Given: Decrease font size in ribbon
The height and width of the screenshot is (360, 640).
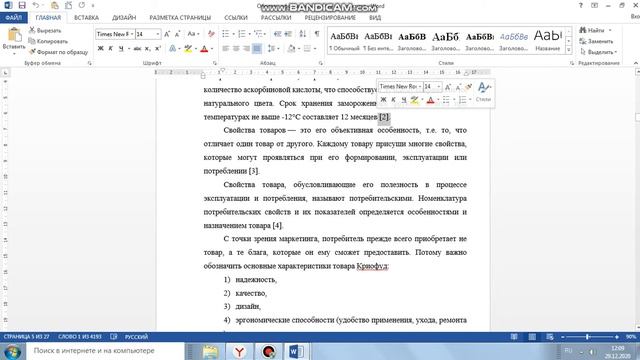Looking at the screenshot, I should 178,34.
